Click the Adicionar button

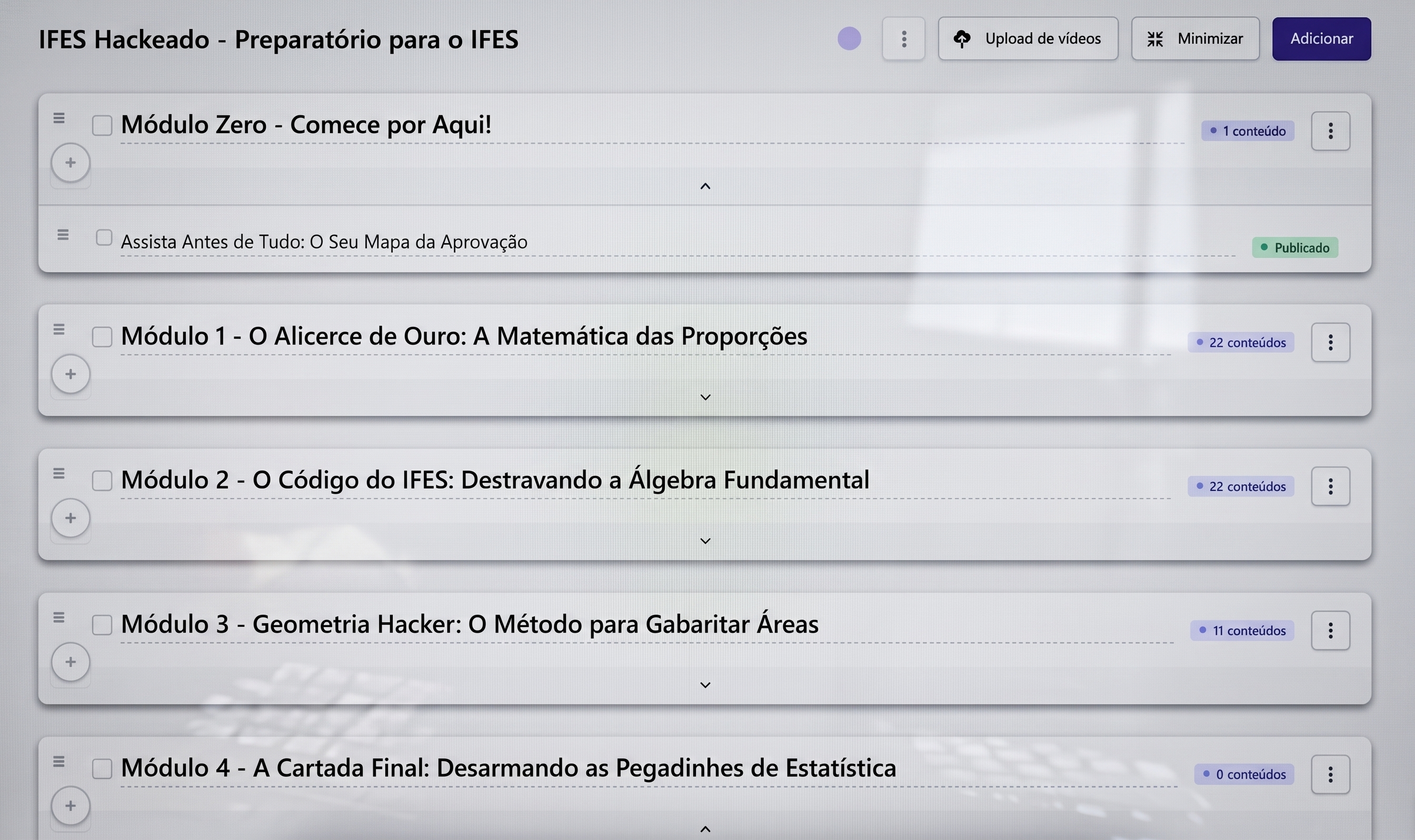1321,38
